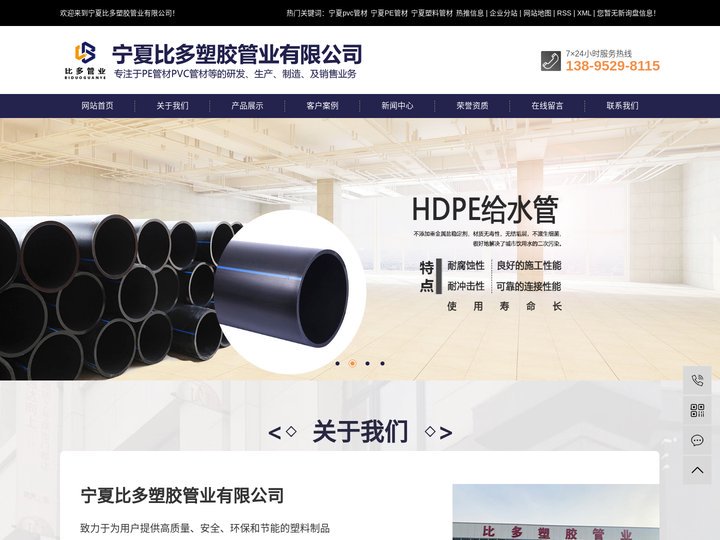Open 热推信息 link in top bar

470,13
